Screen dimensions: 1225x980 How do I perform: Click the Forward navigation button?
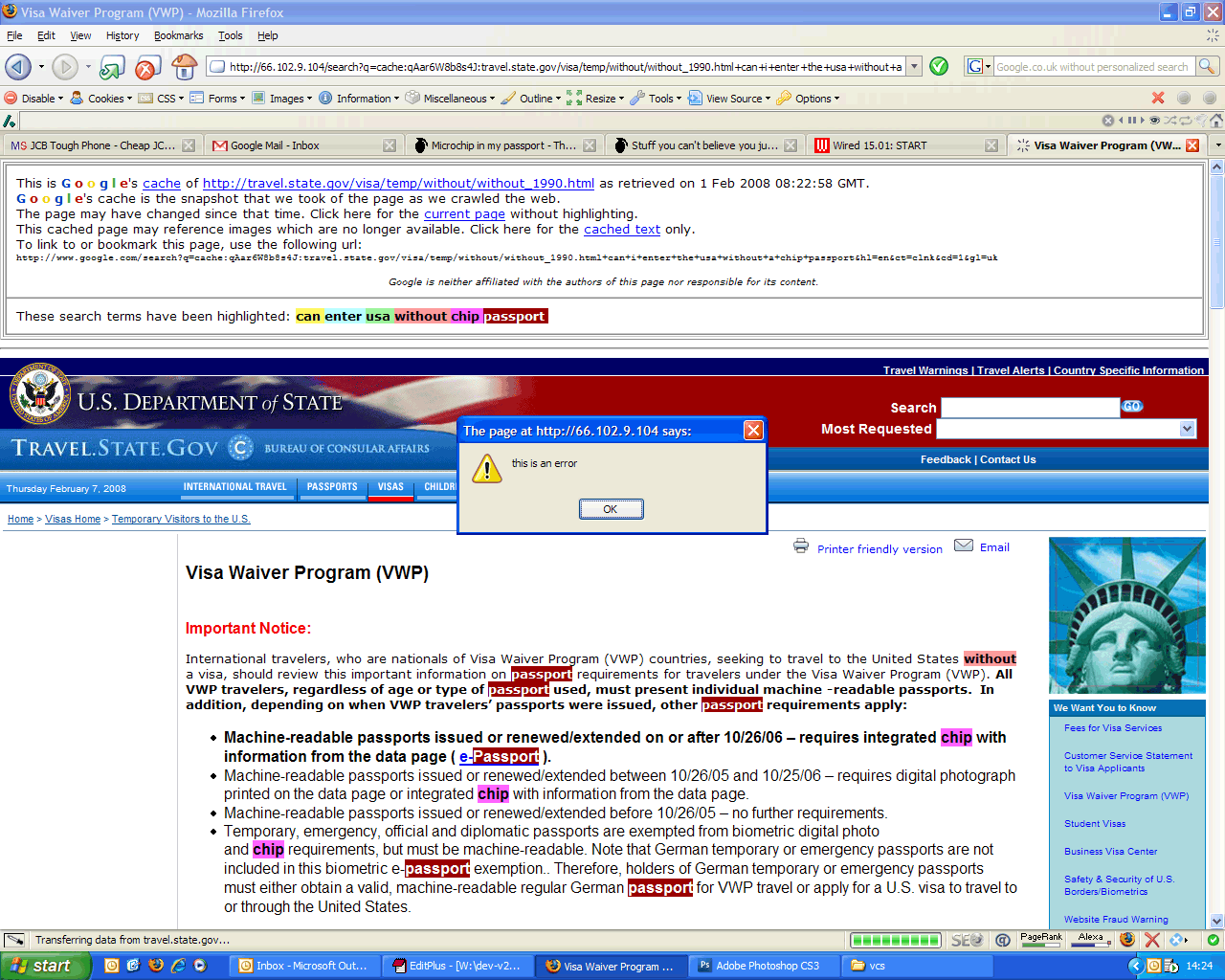click(x=64, y=67)
